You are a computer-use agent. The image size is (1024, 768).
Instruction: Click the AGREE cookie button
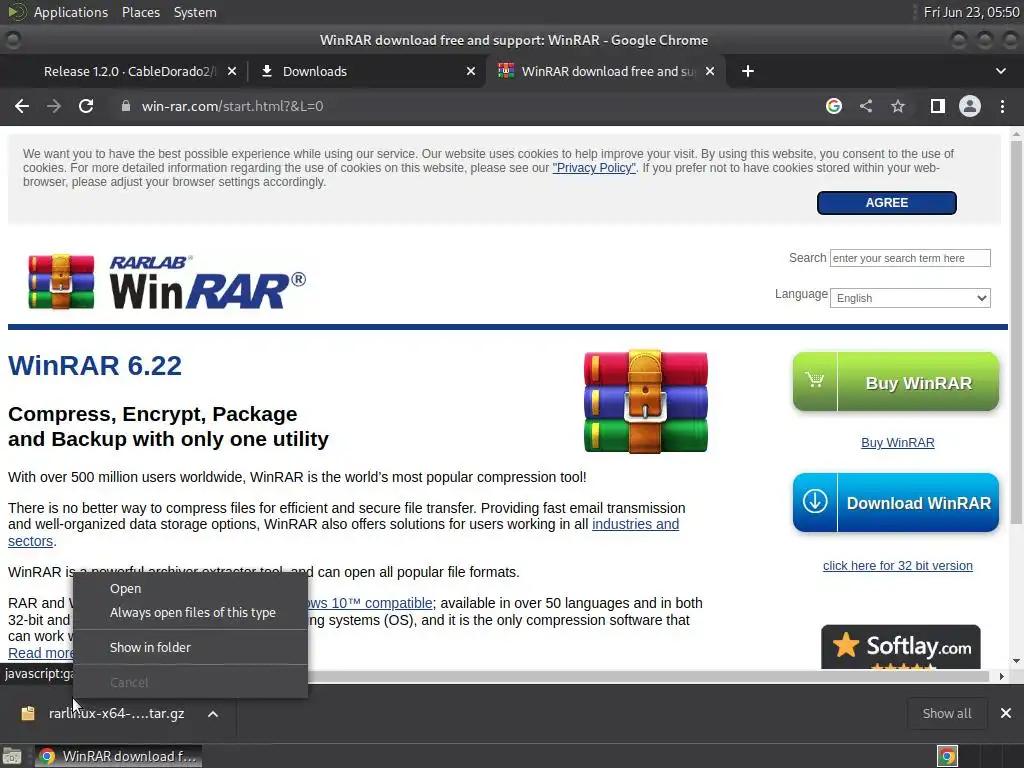(886, 203)
